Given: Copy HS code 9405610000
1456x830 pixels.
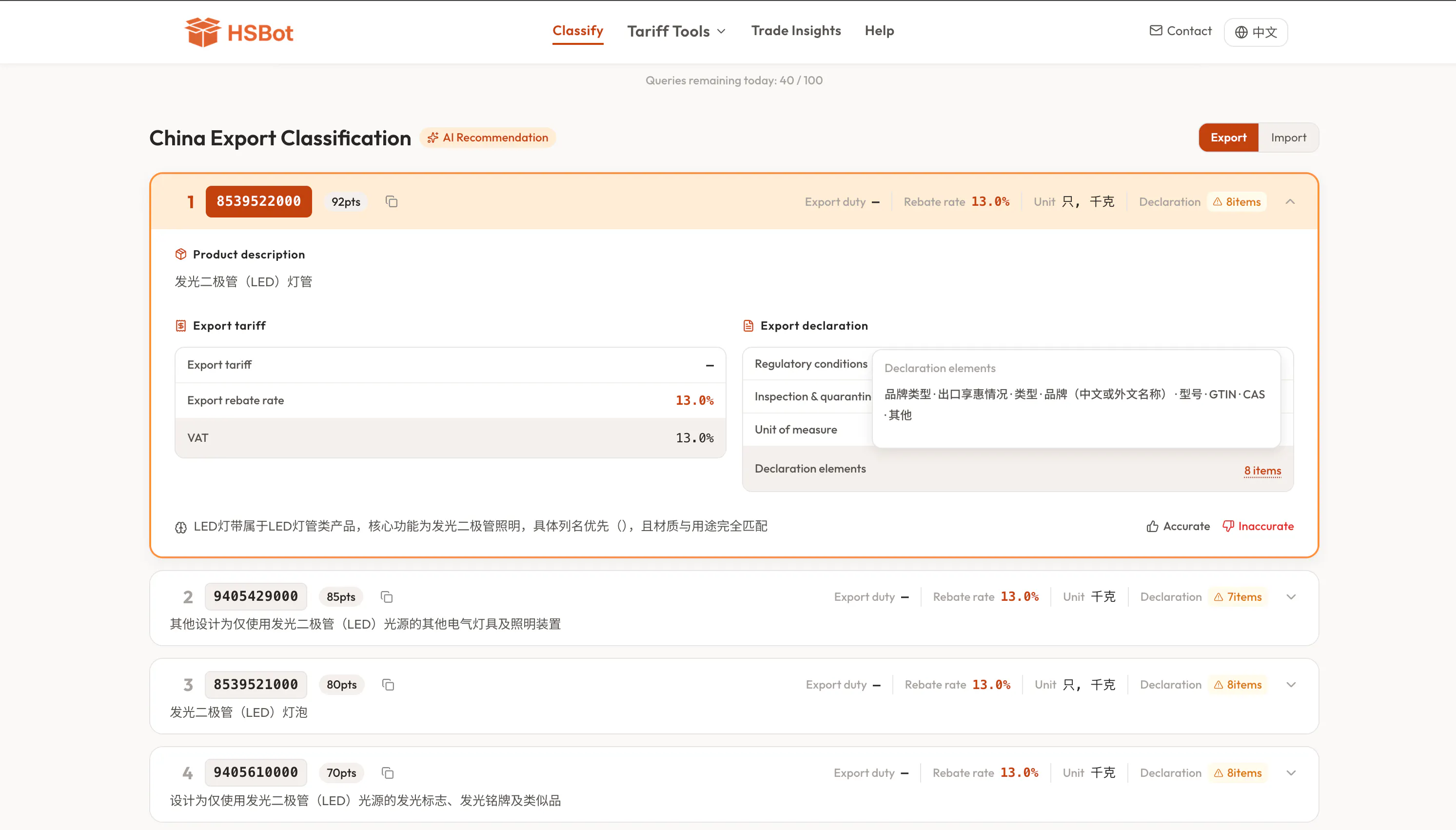Looking at the screenshot, I should [x=388, y=773].
